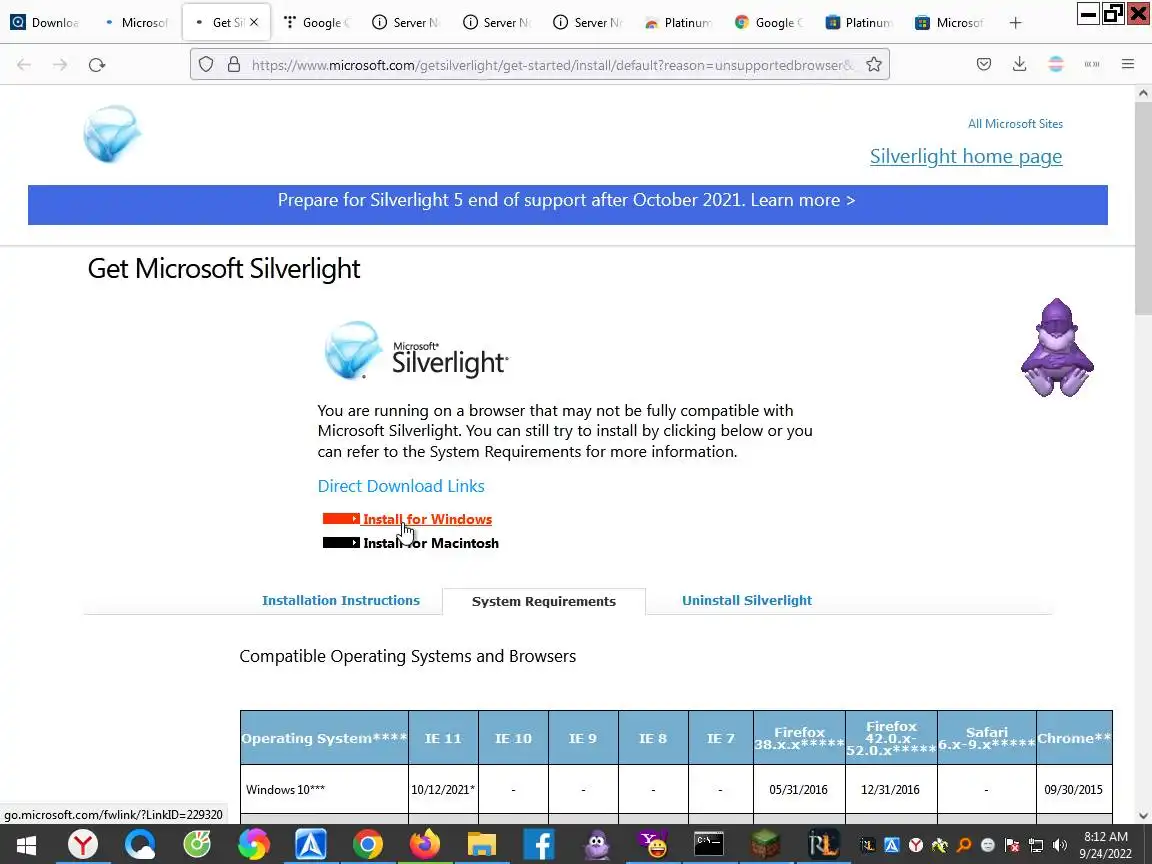
Task: Open Command Prompt from the taskbar
Action: [x=709, y=845]
